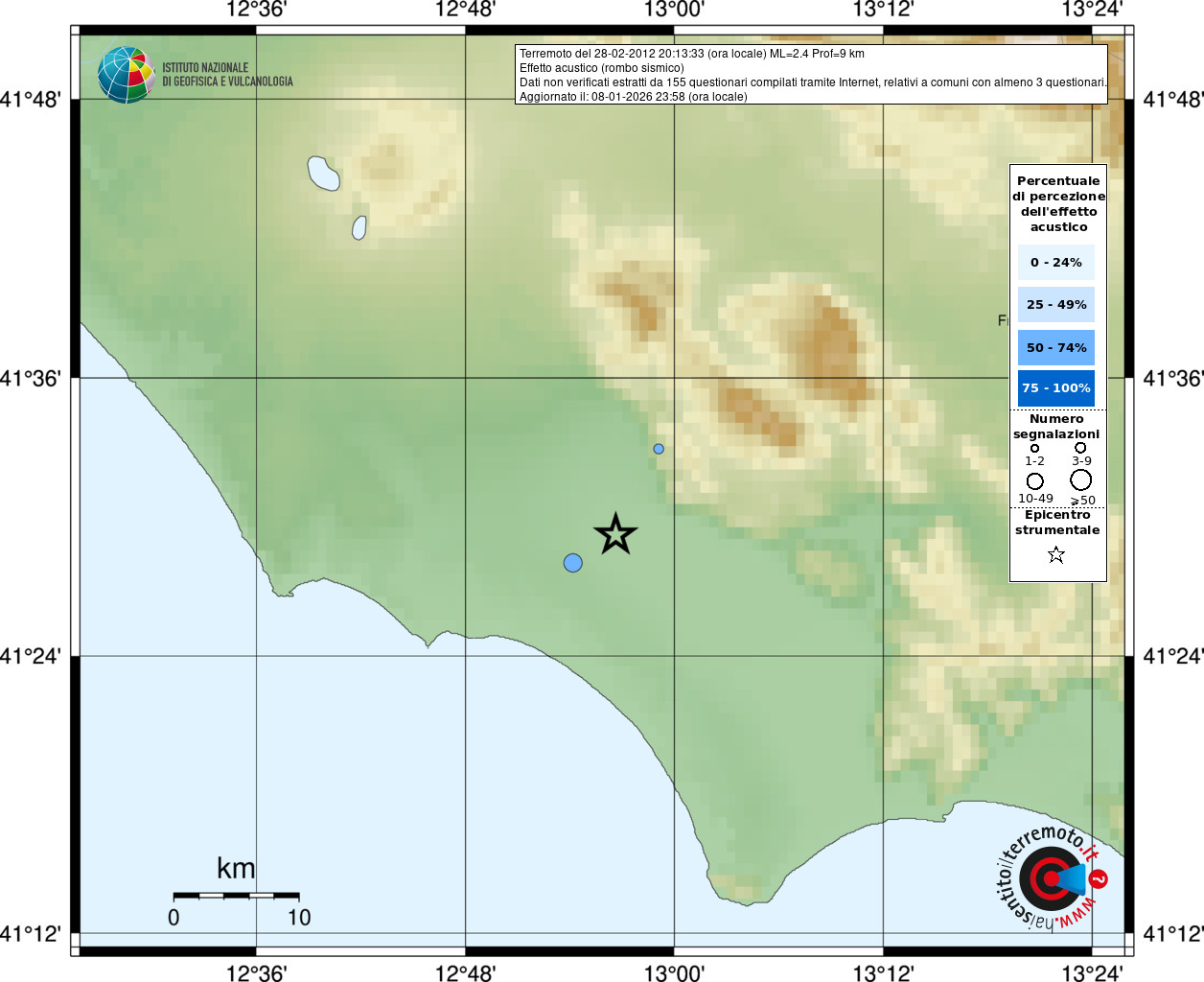The image size is (1204, 982).
Task: Click the epicenter star on the map
Action: click(x=615, y=534)
